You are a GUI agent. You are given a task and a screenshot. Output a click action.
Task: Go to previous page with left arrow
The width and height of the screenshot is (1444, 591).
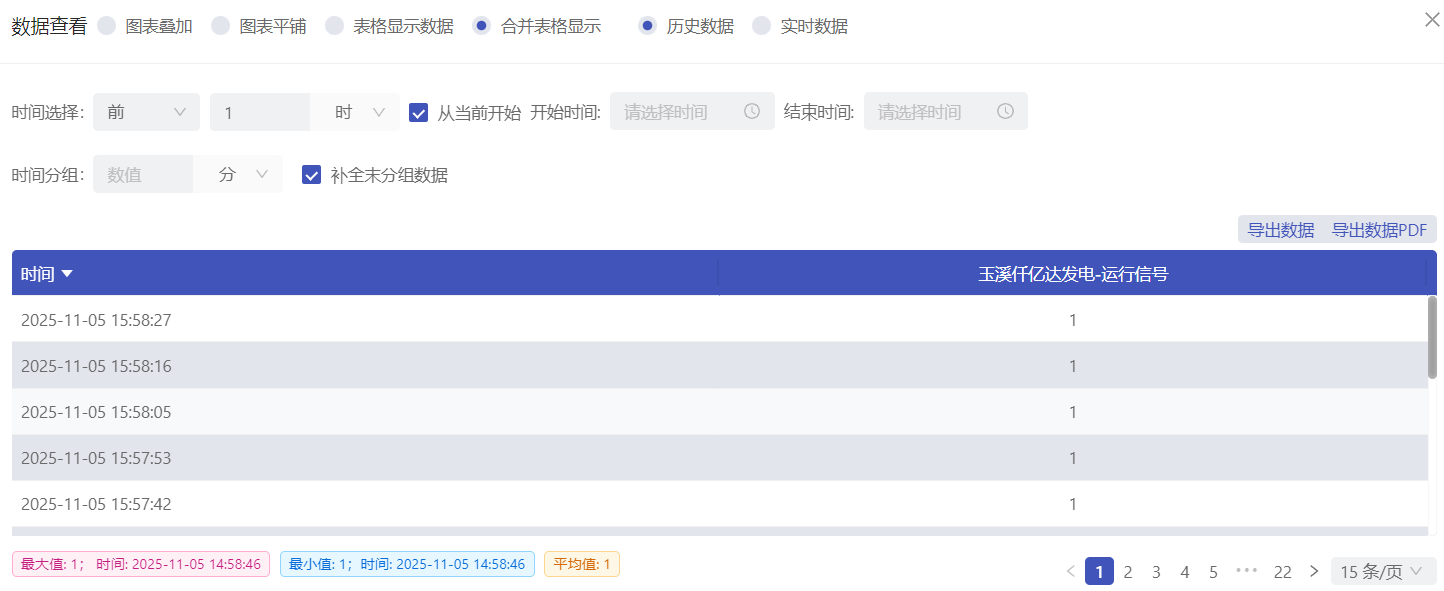point(1071,572)
